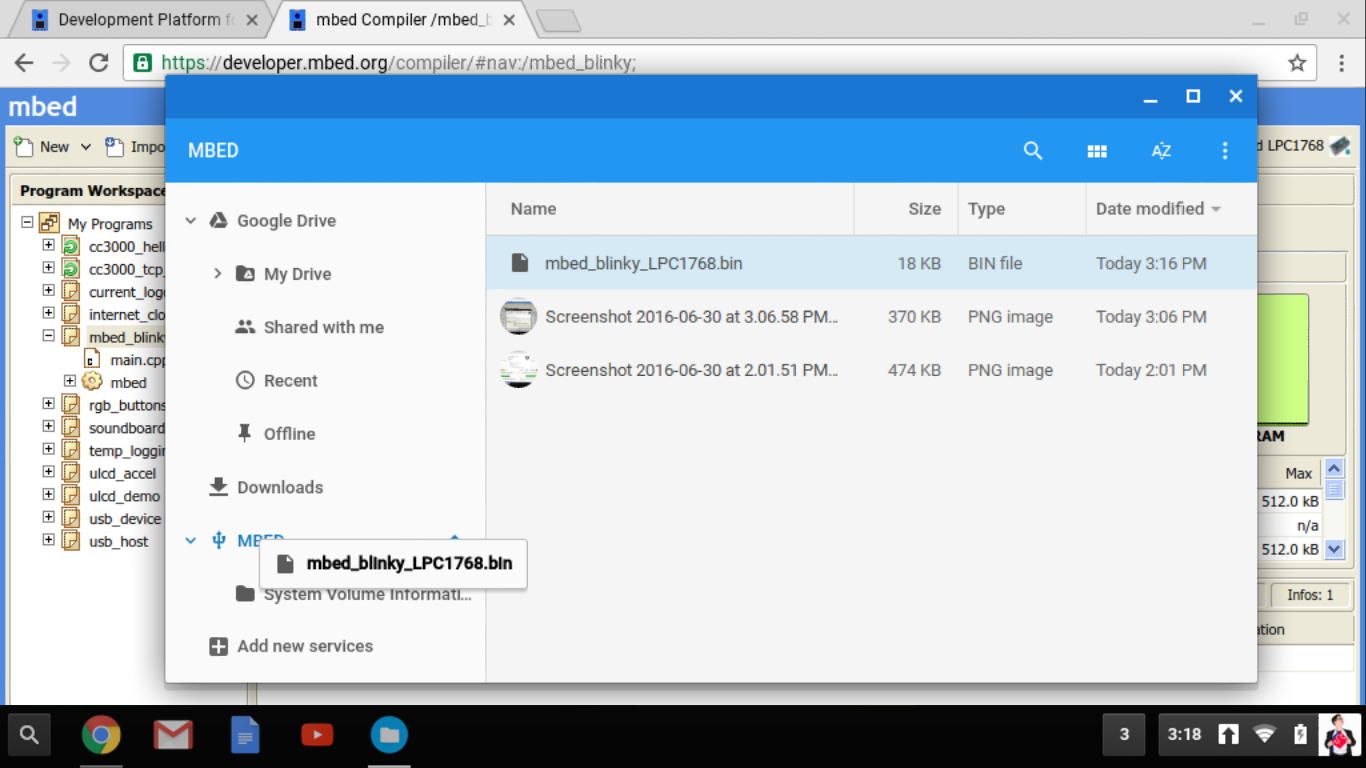The height and width of the screenshot is (768, 1366).
Task: Open Shared with me
Action: tap(323, 327)
